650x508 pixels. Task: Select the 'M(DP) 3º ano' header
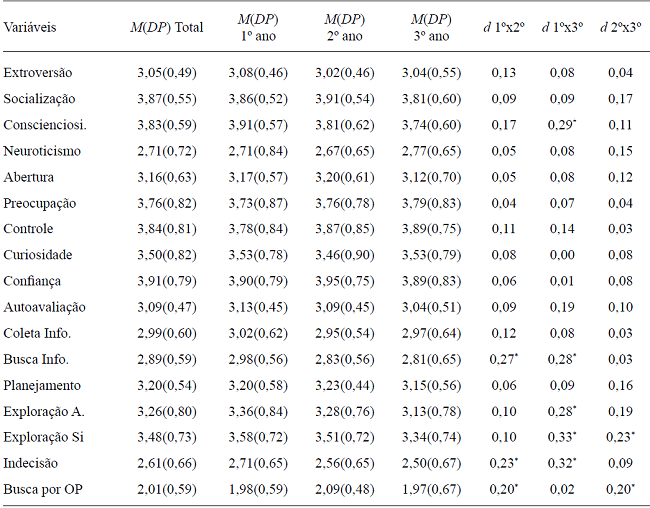click(x=432, y=27)
